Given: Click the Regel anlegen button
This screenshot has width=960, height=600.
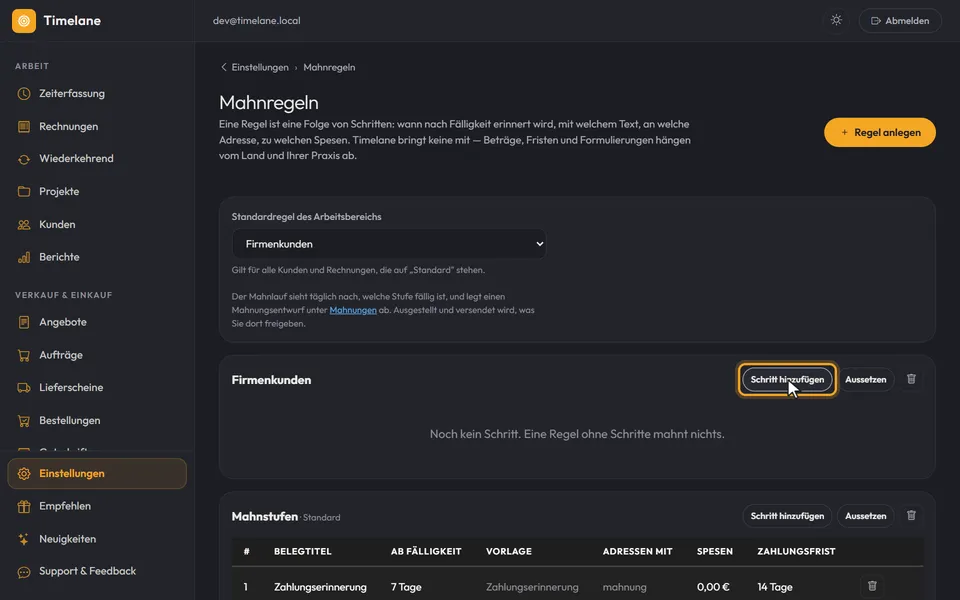Looking at the screenshot, I should [880, 132].
